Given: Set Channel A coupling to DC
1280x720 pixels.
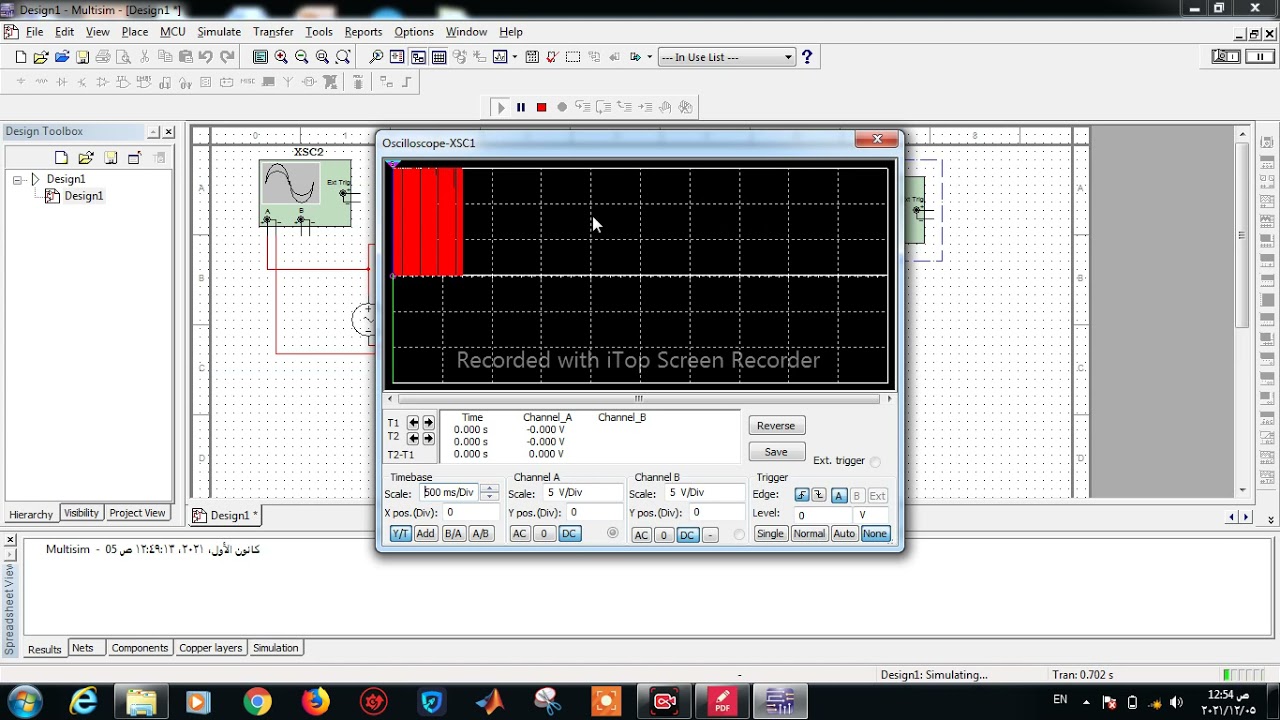Looking at the screenshot, I should pos(569,534).
